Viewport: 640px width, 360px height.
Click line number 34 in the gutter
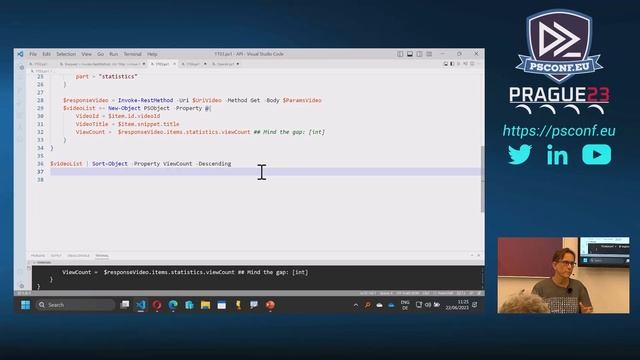40,148
